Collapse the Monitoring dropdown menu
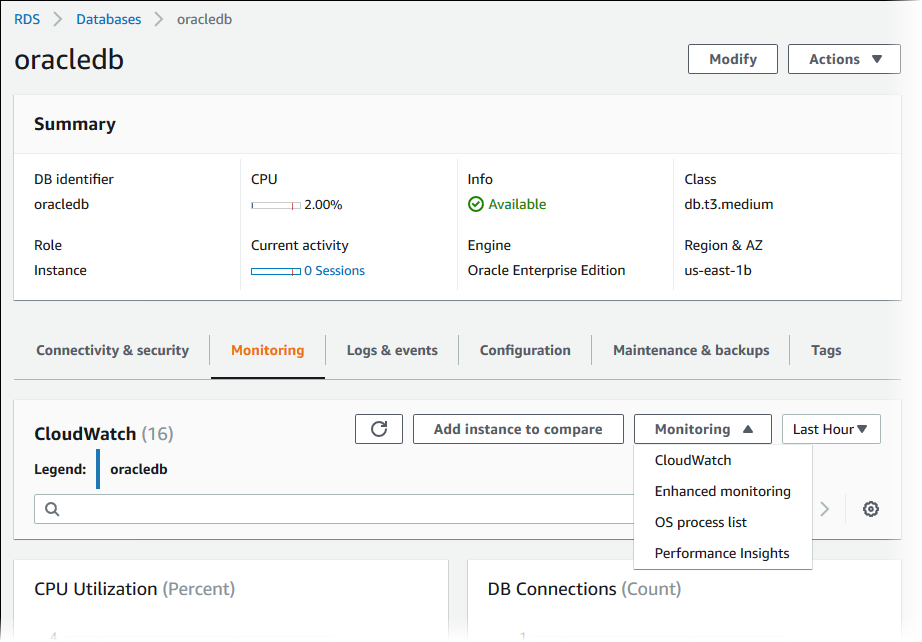The height and width of the screenshot is (642, 922). [702, 429]
